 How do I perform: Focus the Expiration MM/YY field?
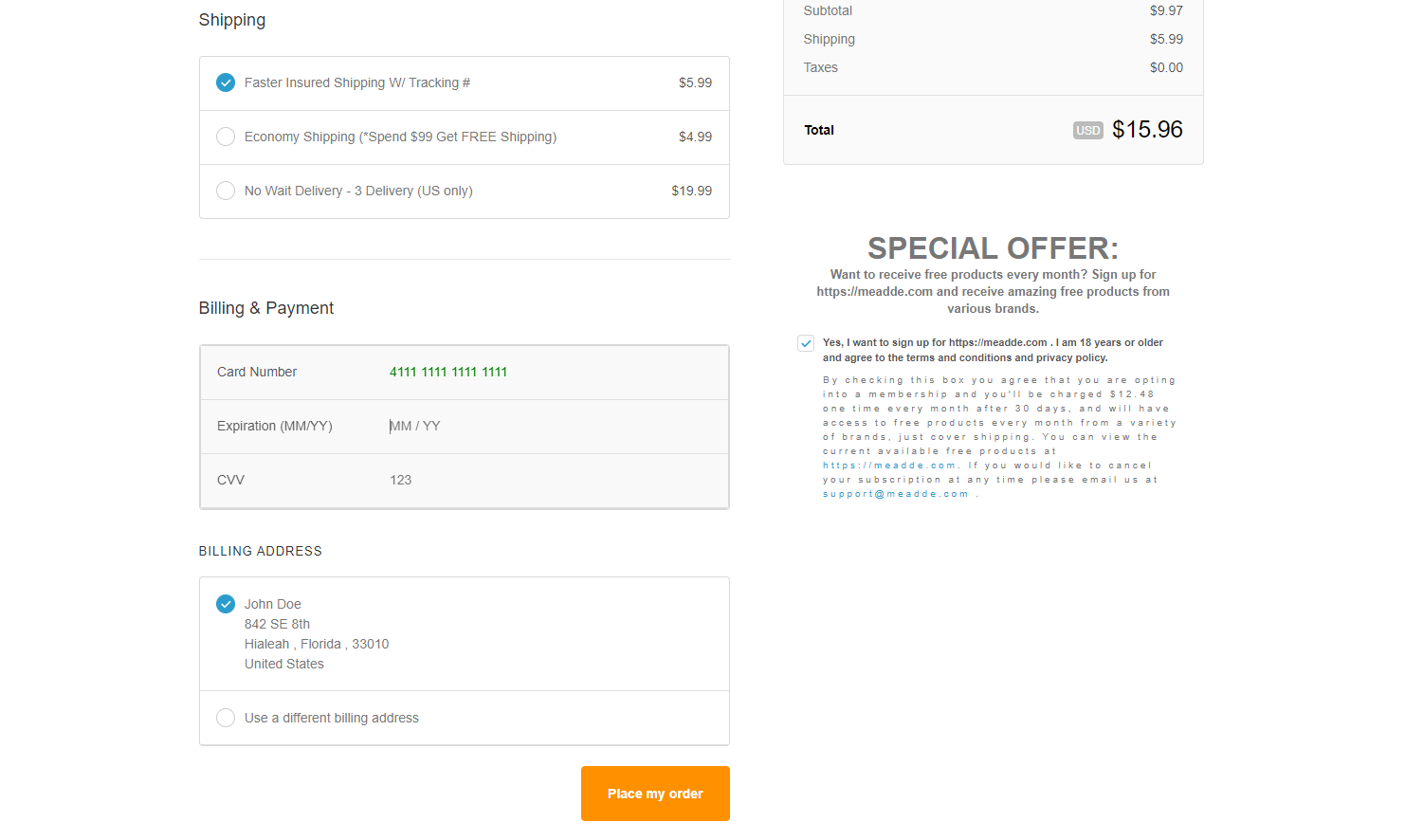[x=550, y=426]
